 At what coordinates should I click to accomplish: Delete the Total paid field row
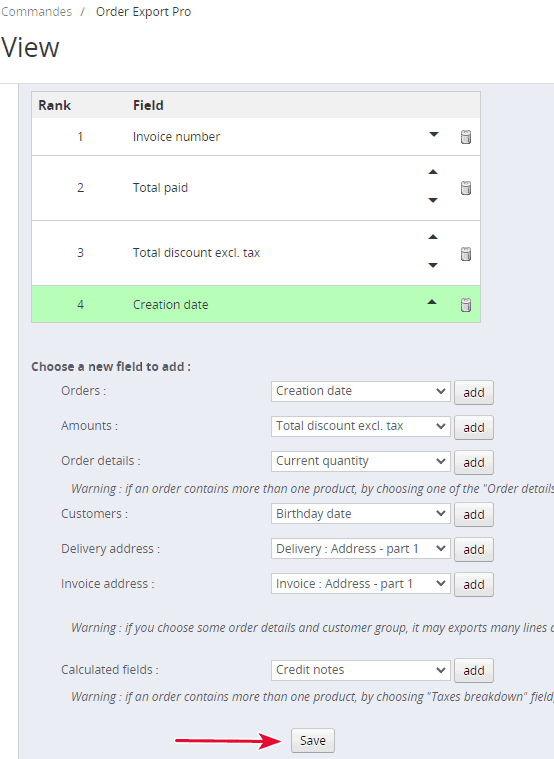click(465, 188)
